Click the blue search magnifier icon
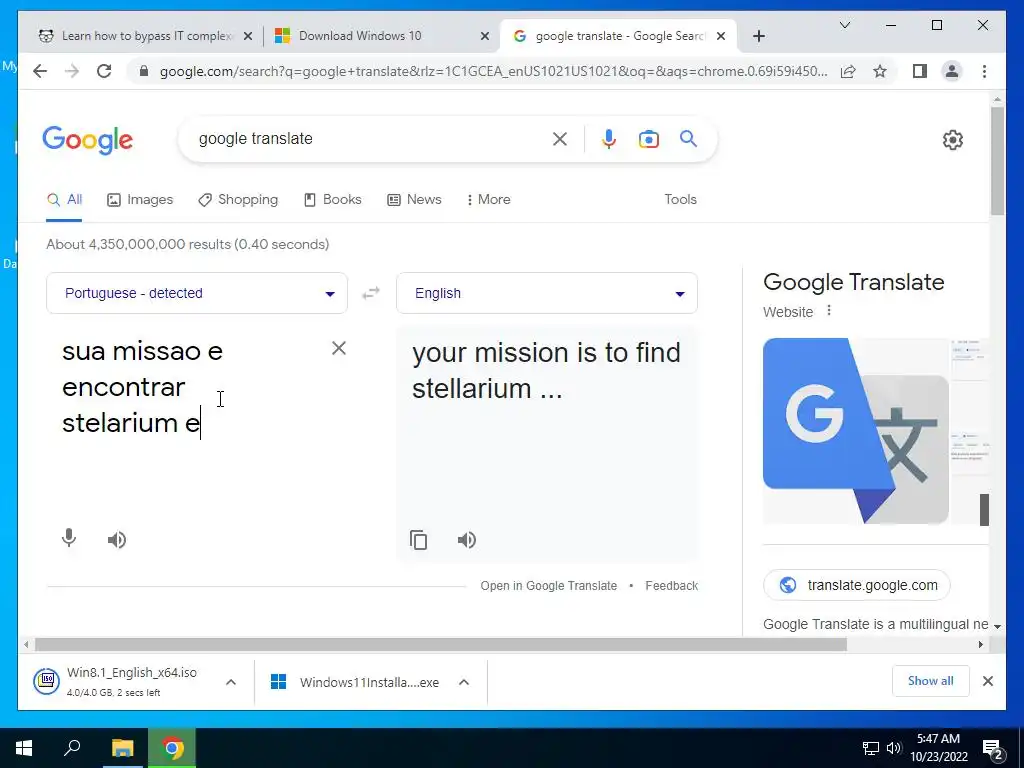Image resolution: width=1024 pixels, height=768 pixels. (x=688, y=138)
